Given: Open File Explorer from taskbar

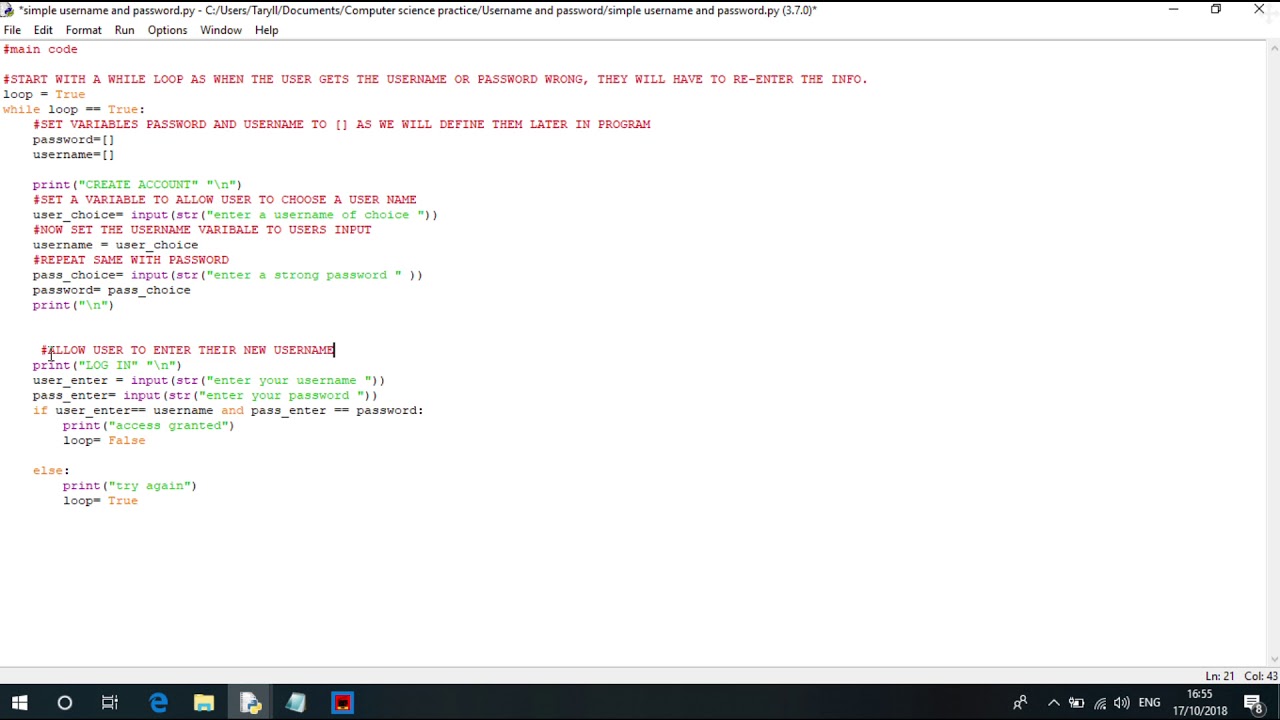Looking at the screenshot, I should point(204,703).
